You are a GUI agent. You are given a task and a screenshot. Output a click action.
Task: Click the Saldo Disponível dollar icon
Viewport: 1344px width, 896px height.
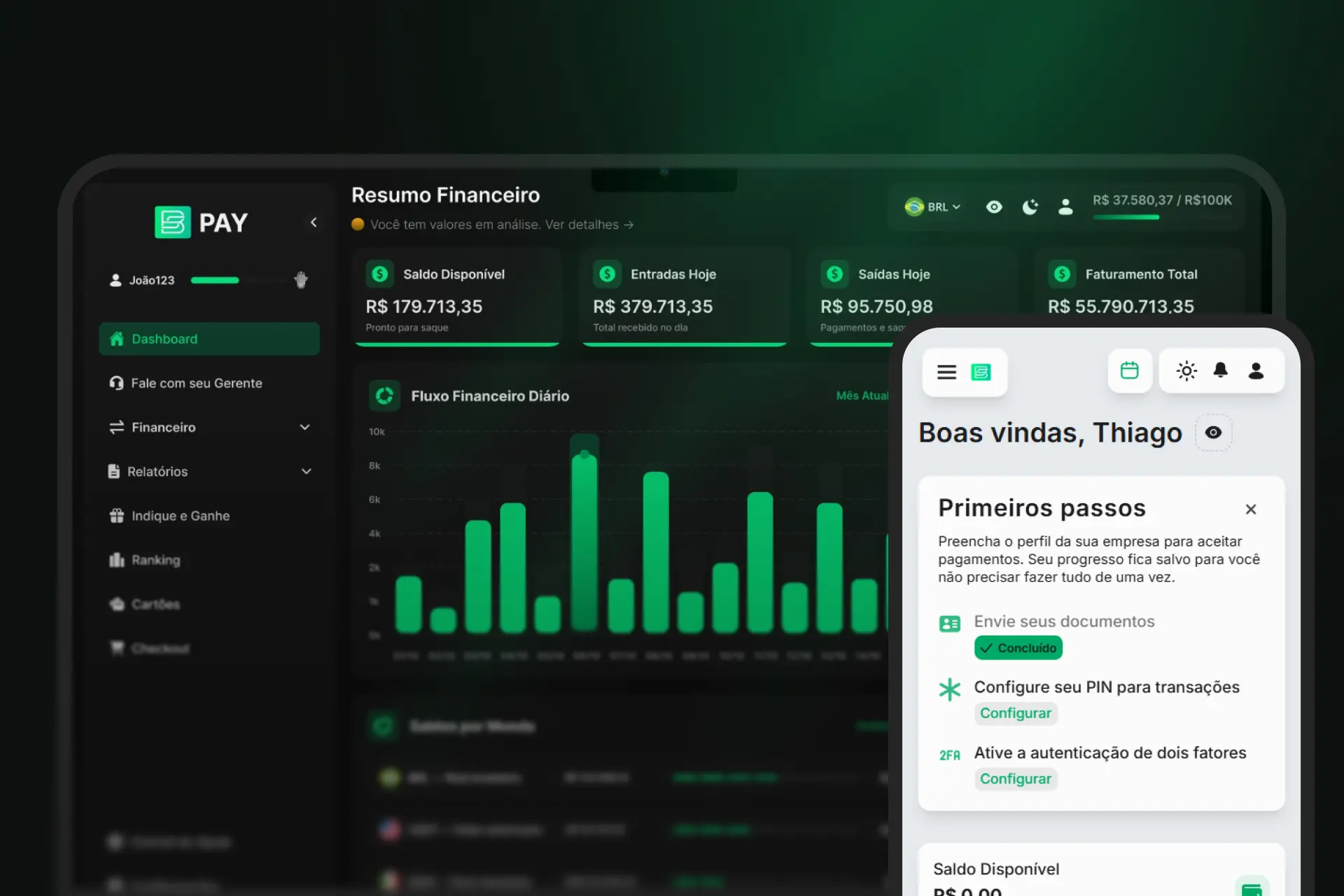(380, 274)
